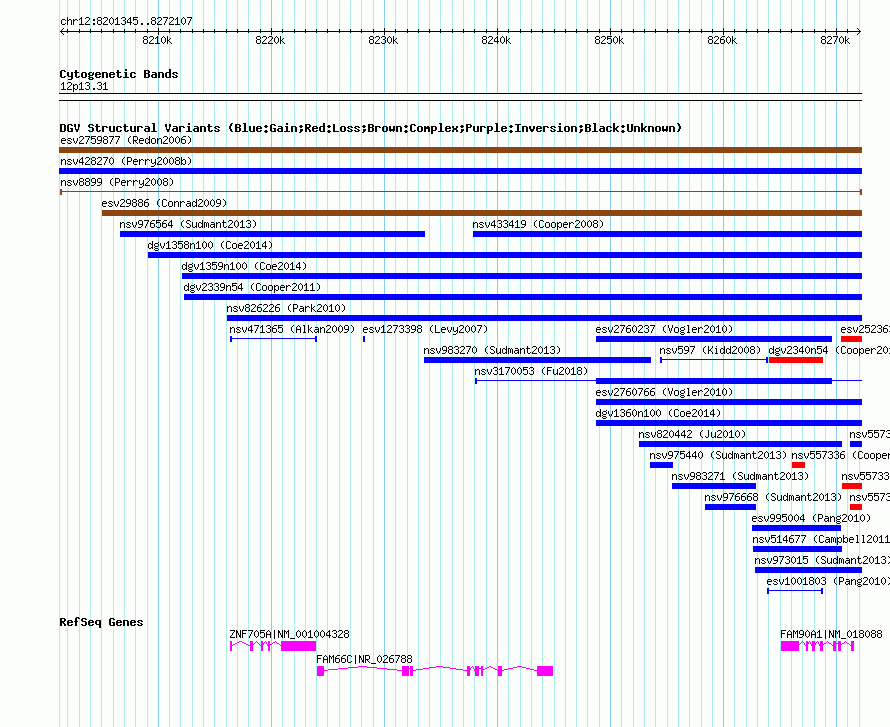Open variant nsv975440 (Sudmant2013) label
This screenshot has width=890, height=727.
[718, 455]
